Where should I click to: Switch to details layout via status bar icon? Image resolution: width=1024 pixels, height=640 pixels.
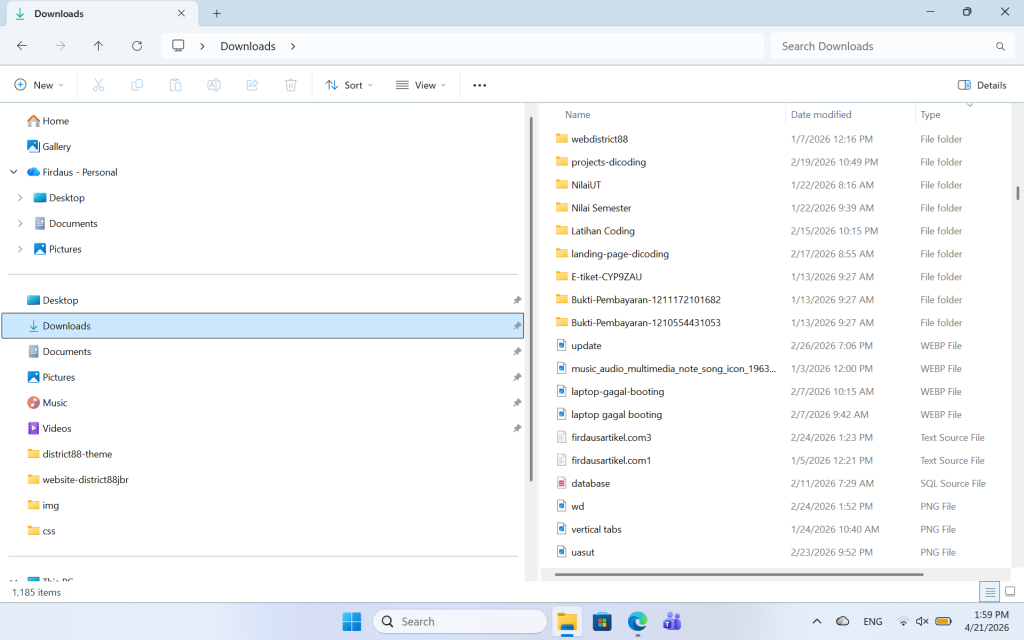pos(989,591)
